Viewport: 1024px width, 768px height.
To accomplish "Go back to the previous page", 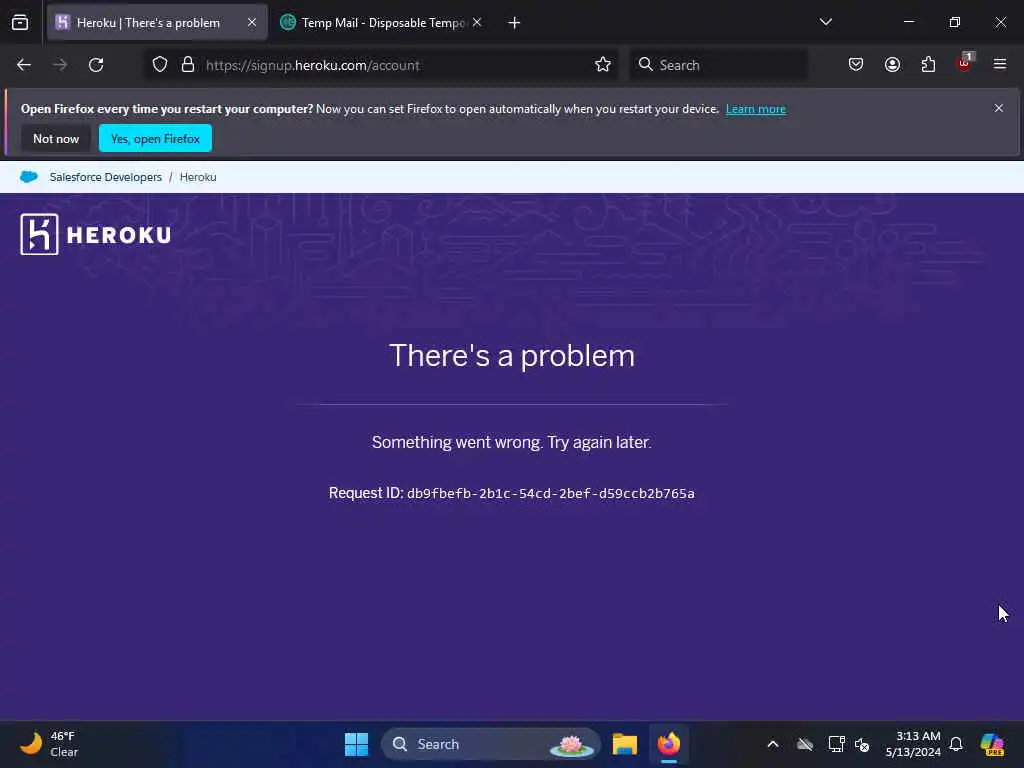I will [x=24, y=65].
